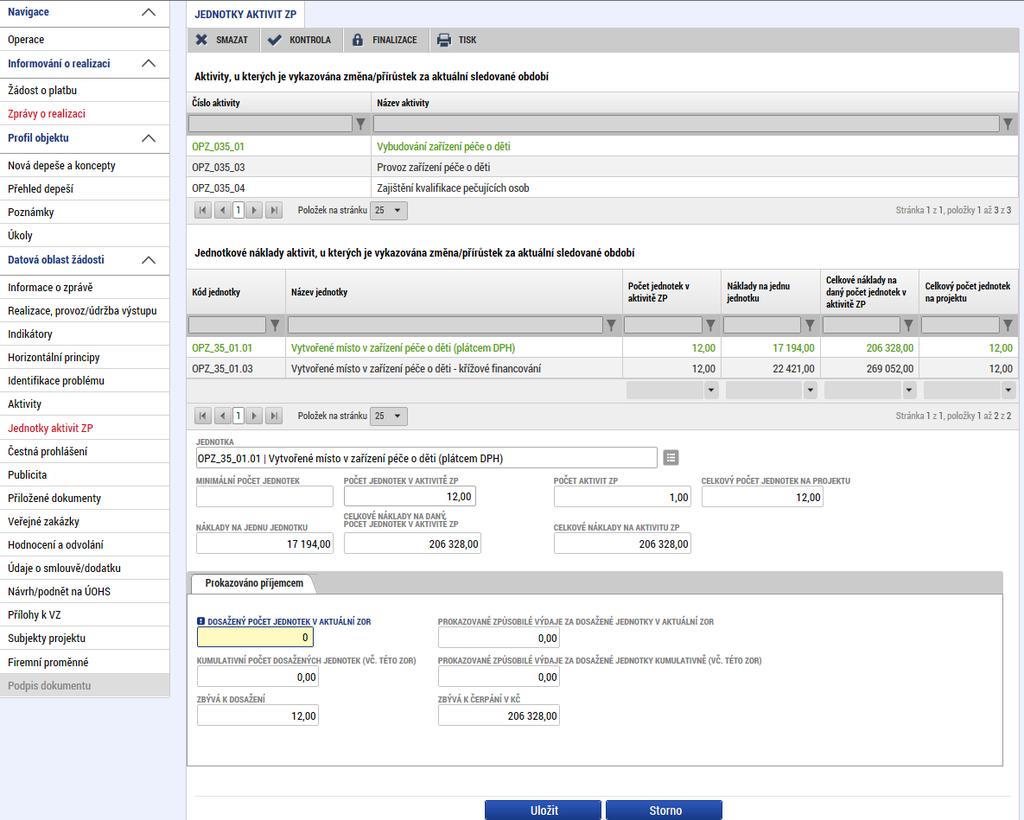1024x820 pixels.
Task: Select unit row OPZ_35_01.01
Action: tap(602, 348)
